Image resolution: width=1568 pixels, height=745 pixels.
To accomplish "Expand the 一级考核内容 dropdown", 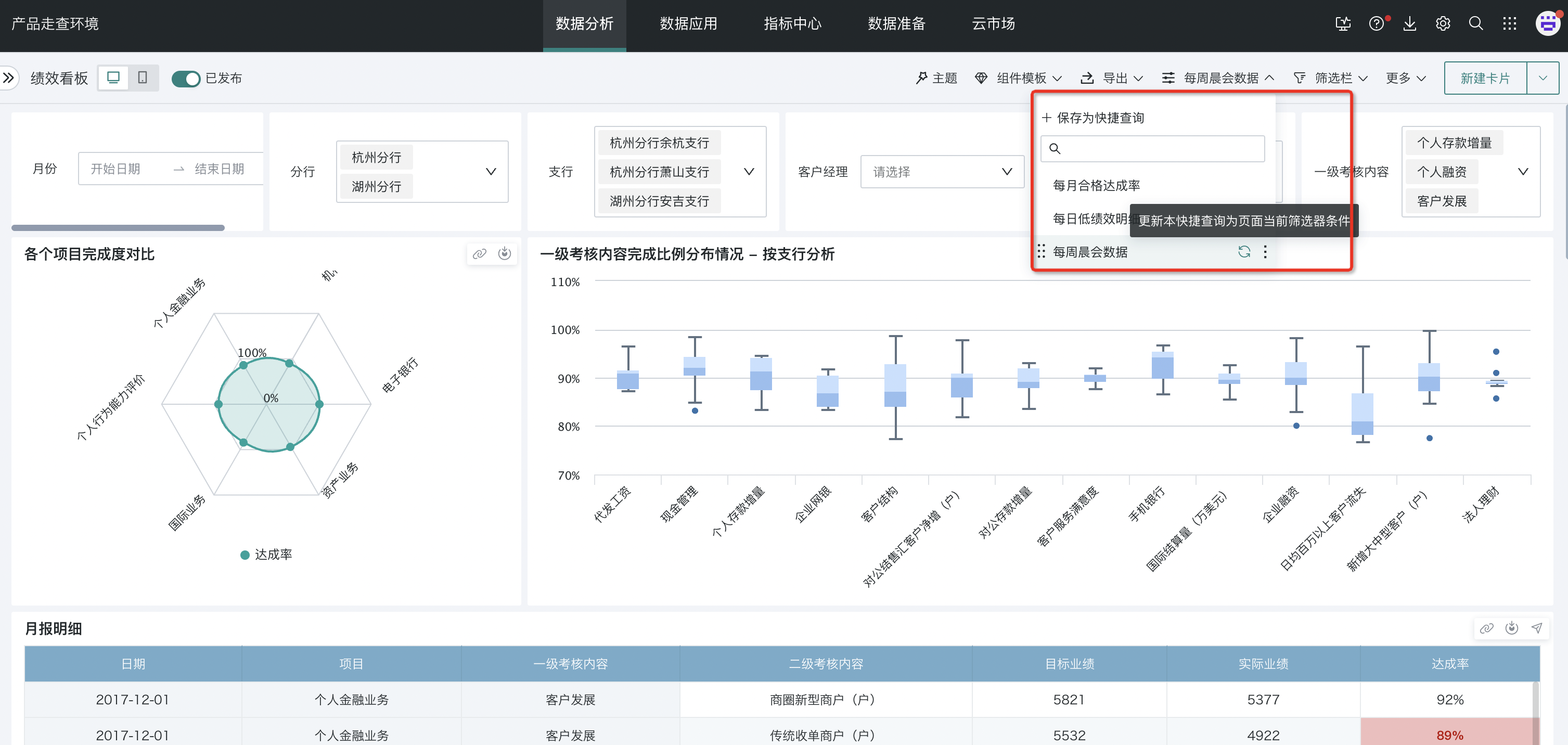I will click(1523, 172).
